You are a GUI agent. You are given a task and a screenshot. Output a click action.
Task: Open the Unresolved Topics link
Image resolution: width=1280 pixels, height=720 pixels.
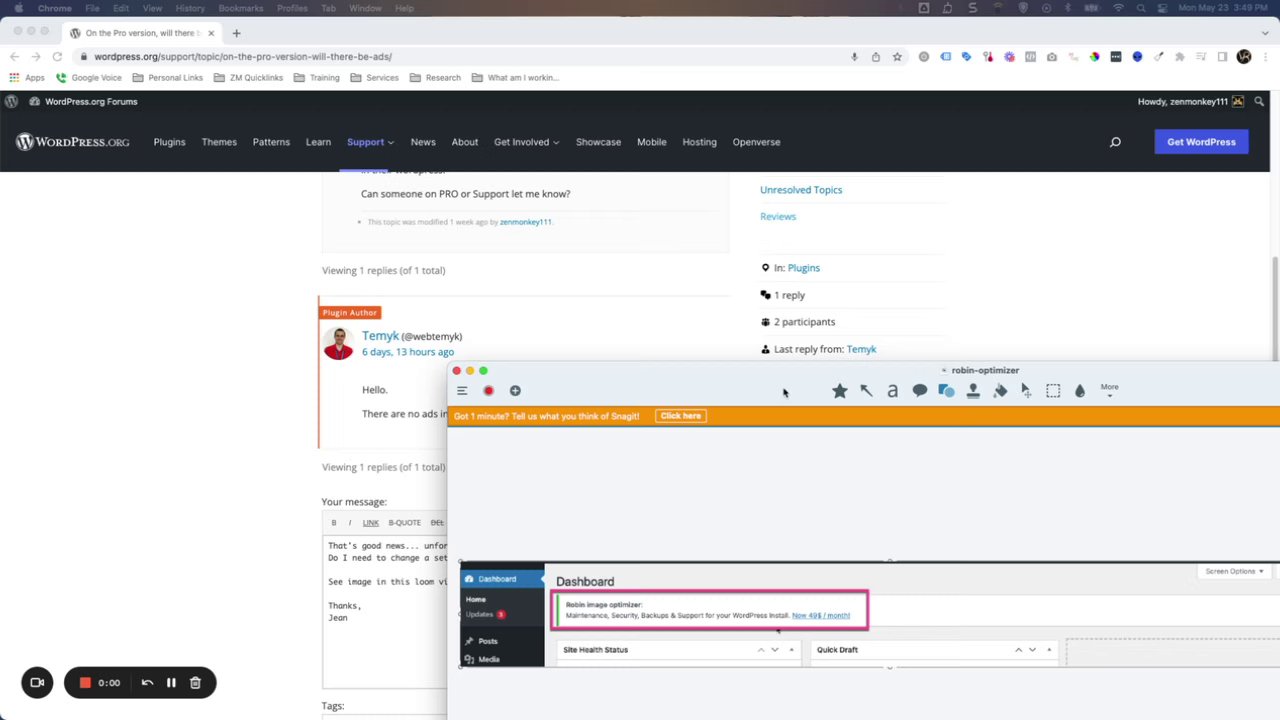click(801, 190)
